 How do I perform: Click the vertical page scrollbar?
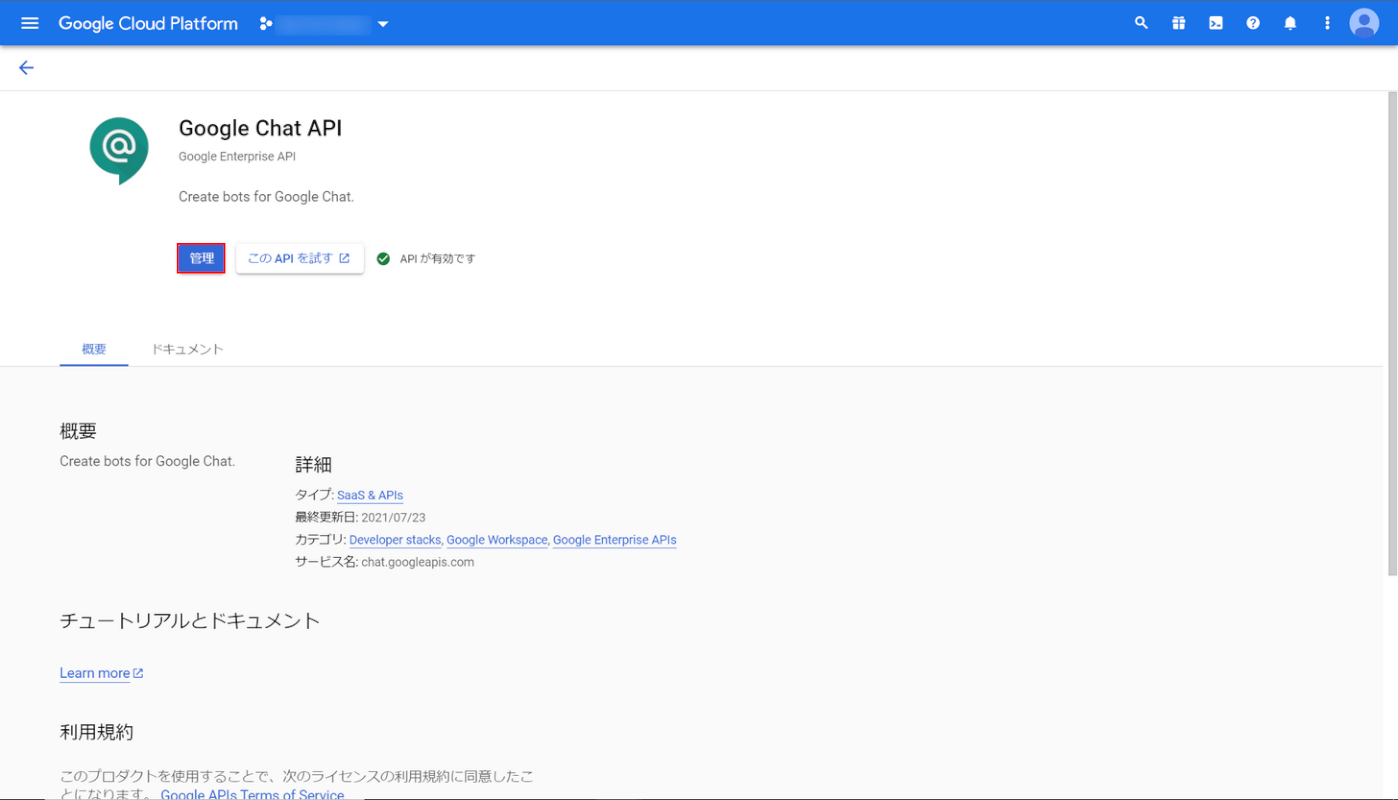[1391, 333]
